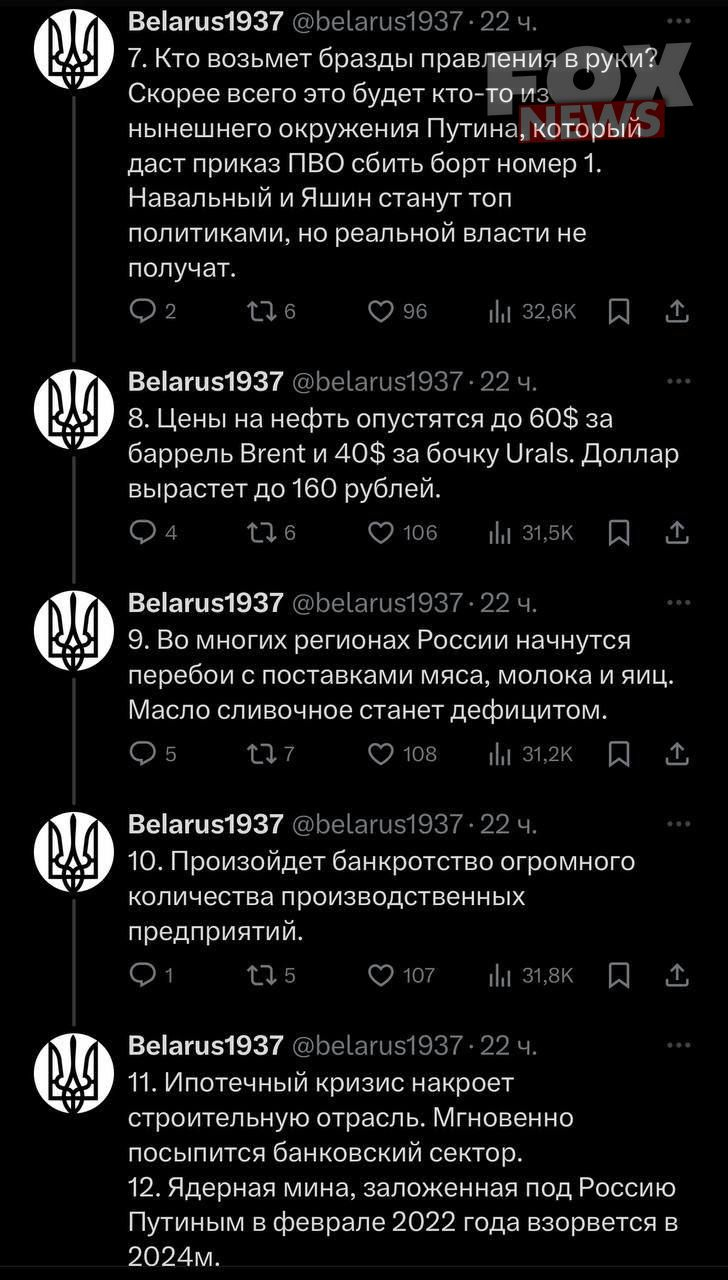This screenshot has height=1280, width=728.
Task: Open Belarus1937 profile name on tweet 10
Action: click(206, 824)
